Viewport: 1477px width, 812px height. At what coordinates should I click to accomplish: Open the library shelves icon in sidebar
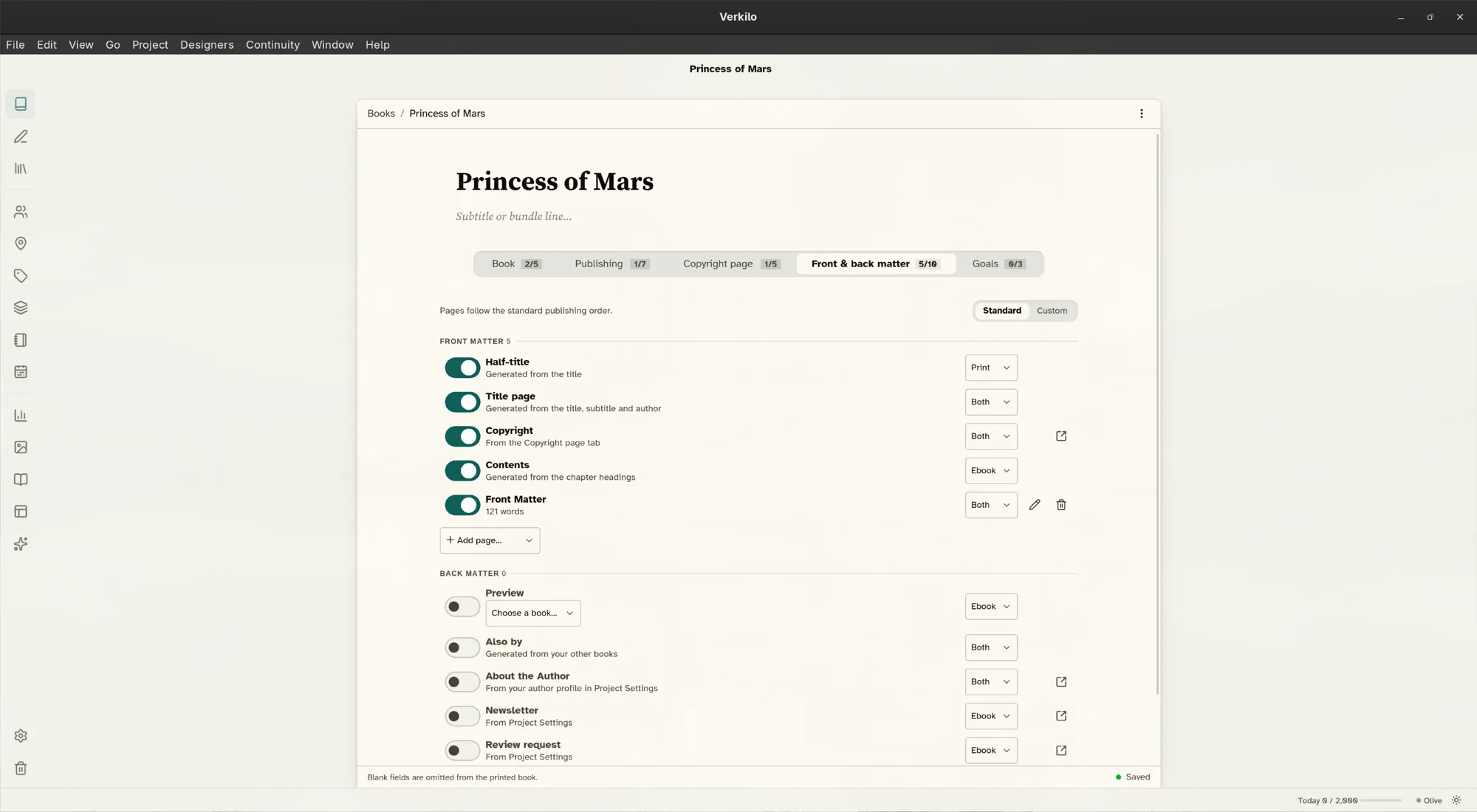(21, 169)
